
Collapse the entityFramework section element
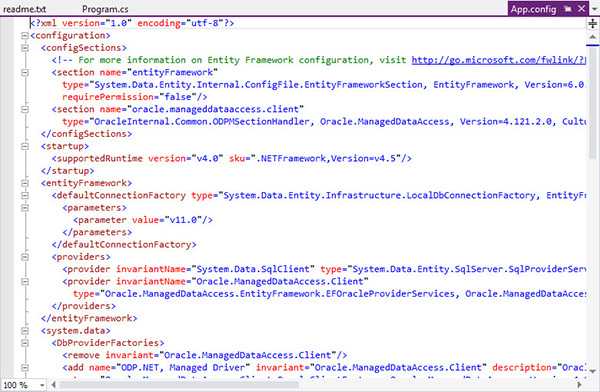pos(24,72)
